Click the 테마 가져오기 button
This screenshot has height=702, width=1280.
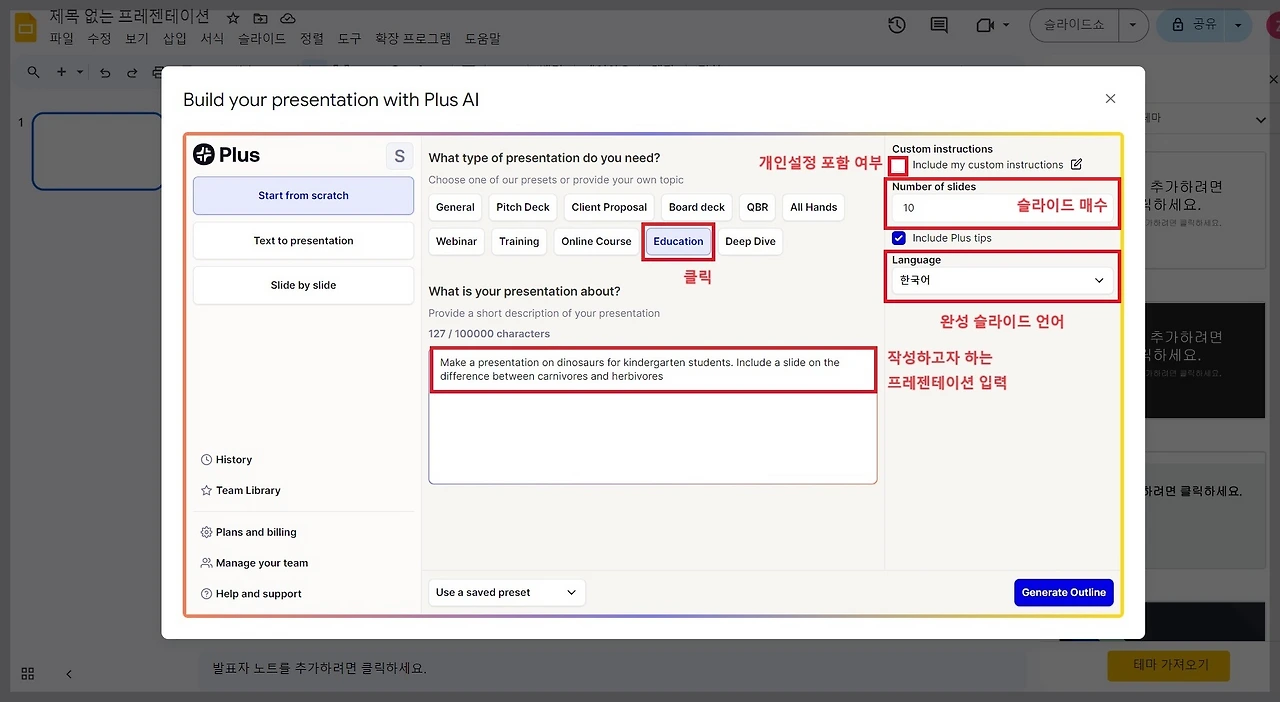pyautogui.click(x=1168, y=665)
